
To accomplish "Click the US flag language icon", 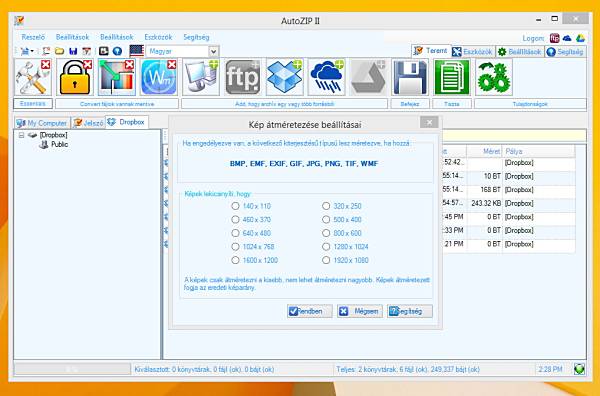I will [137, 51].
